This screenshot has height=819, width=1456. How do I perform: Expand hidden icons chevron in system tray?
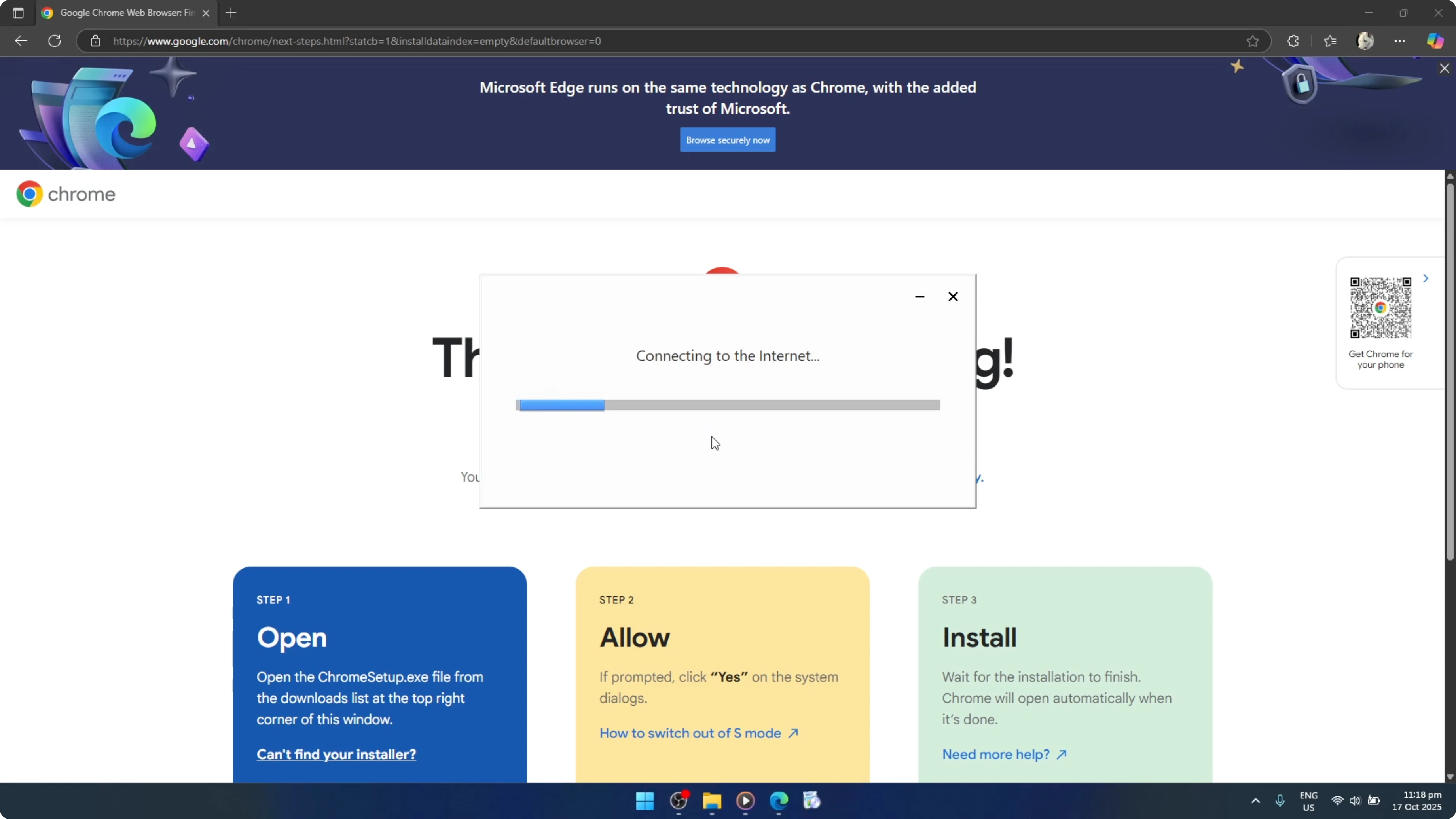click(1255, 801)
